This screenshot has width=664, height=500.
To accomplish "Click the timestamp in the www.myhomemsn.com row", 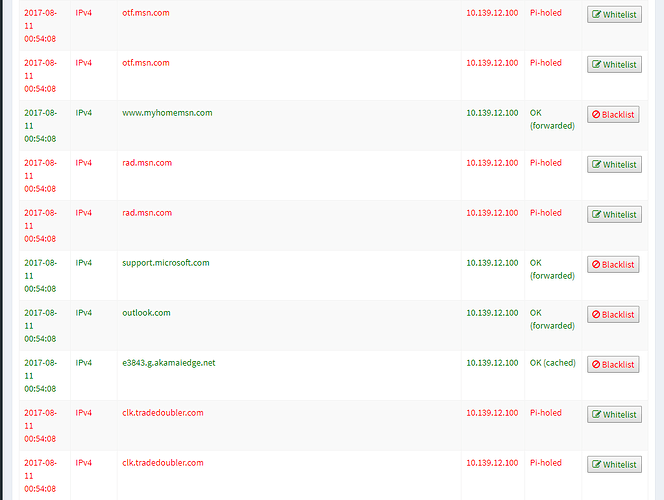I will 40,125.
